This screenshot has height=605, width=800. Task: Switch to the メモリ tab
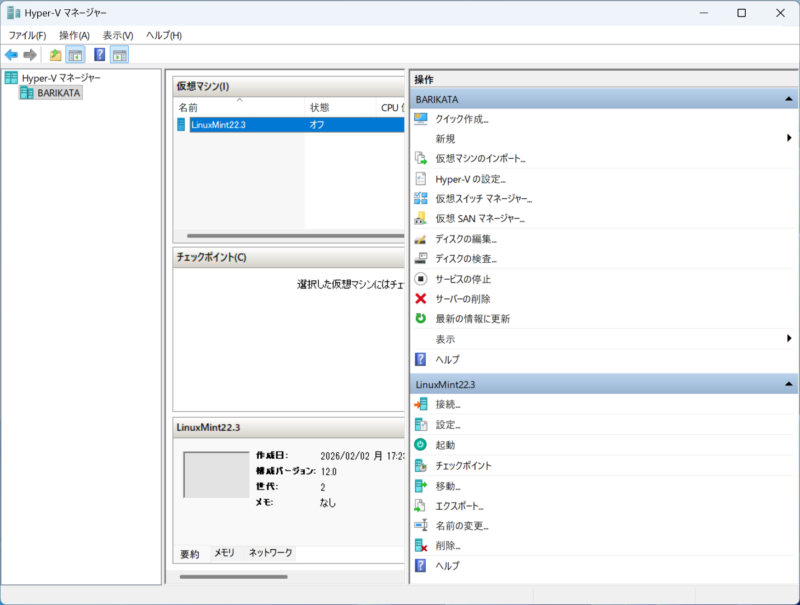coord(224,553)
